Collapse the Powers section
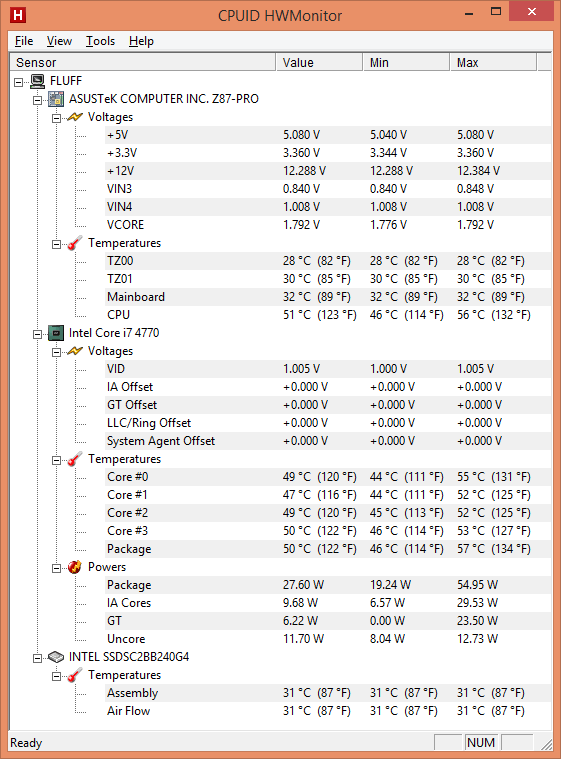Image resolution: width=561 pixels, height=759 pixels. pyautogui.click(x=56, y=568)
